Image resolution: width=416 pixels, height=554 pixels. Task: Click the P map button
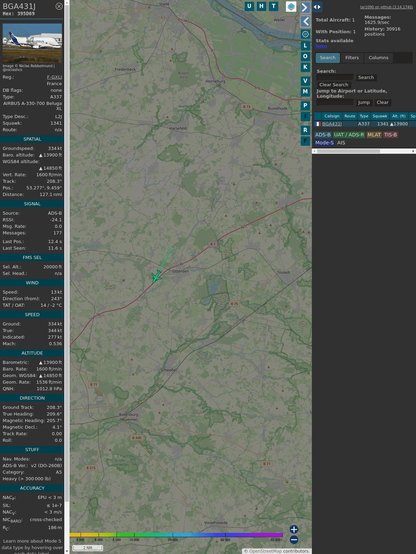tap(305, 105)
